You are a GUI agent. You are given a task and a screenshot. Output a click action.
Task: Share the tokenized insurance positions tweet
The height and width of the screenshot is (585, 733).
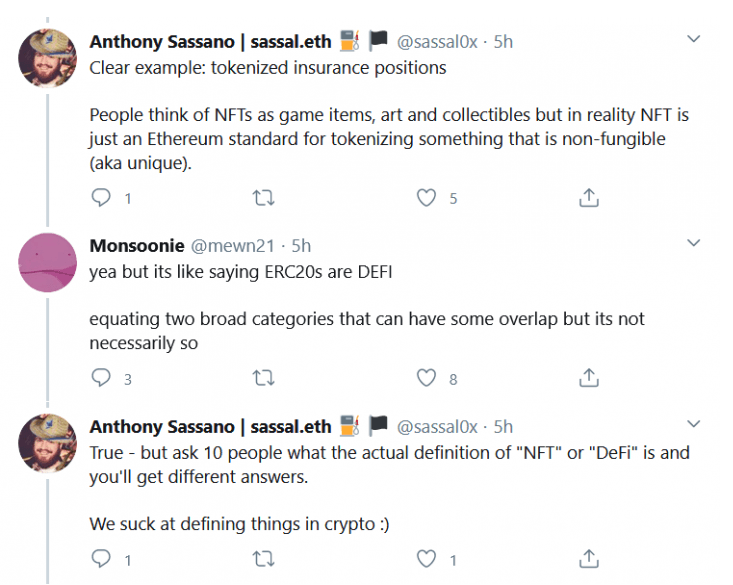589,198
